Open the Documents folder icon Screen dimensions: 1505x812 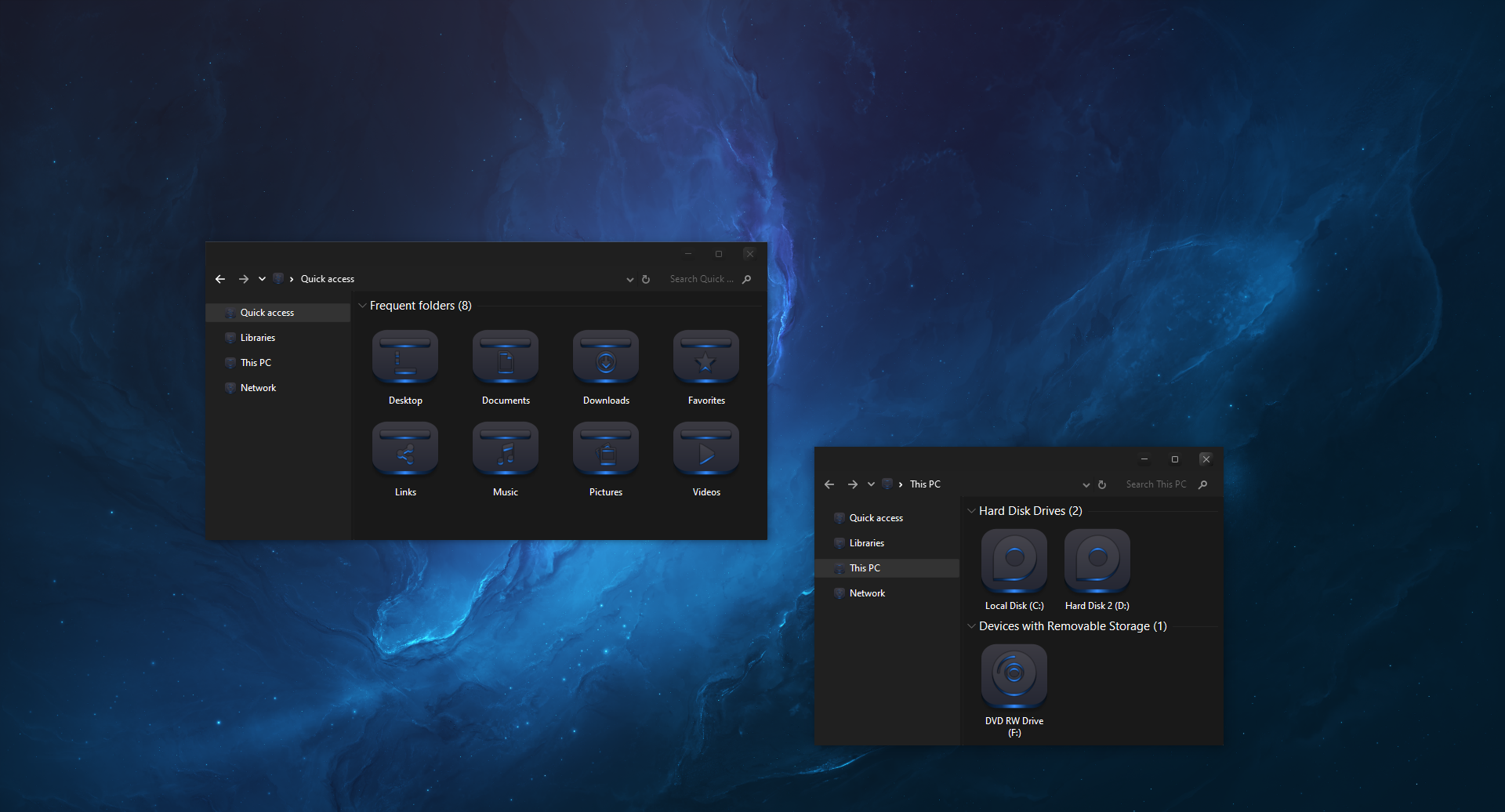tap(505, 357)
